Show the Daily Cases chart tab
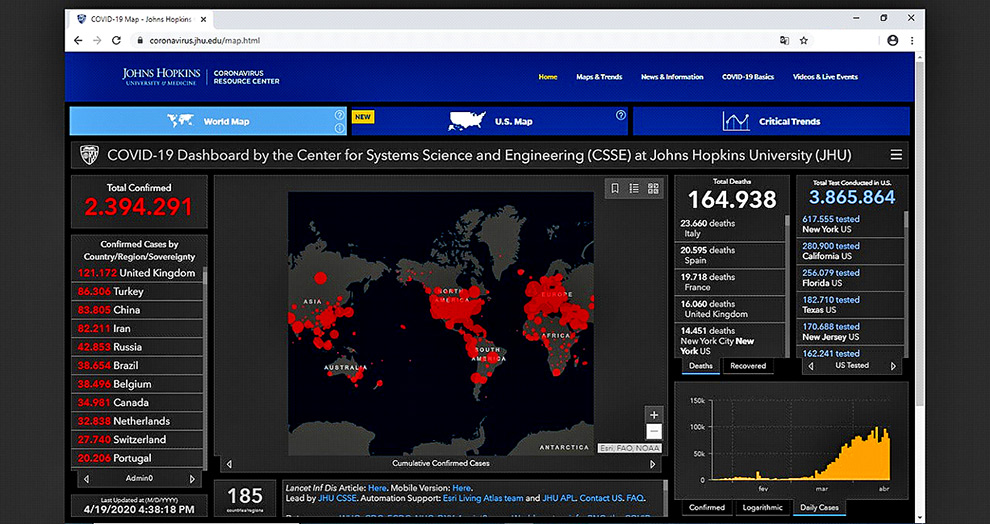Screen dimensions: 990x524 pos(820,508)
